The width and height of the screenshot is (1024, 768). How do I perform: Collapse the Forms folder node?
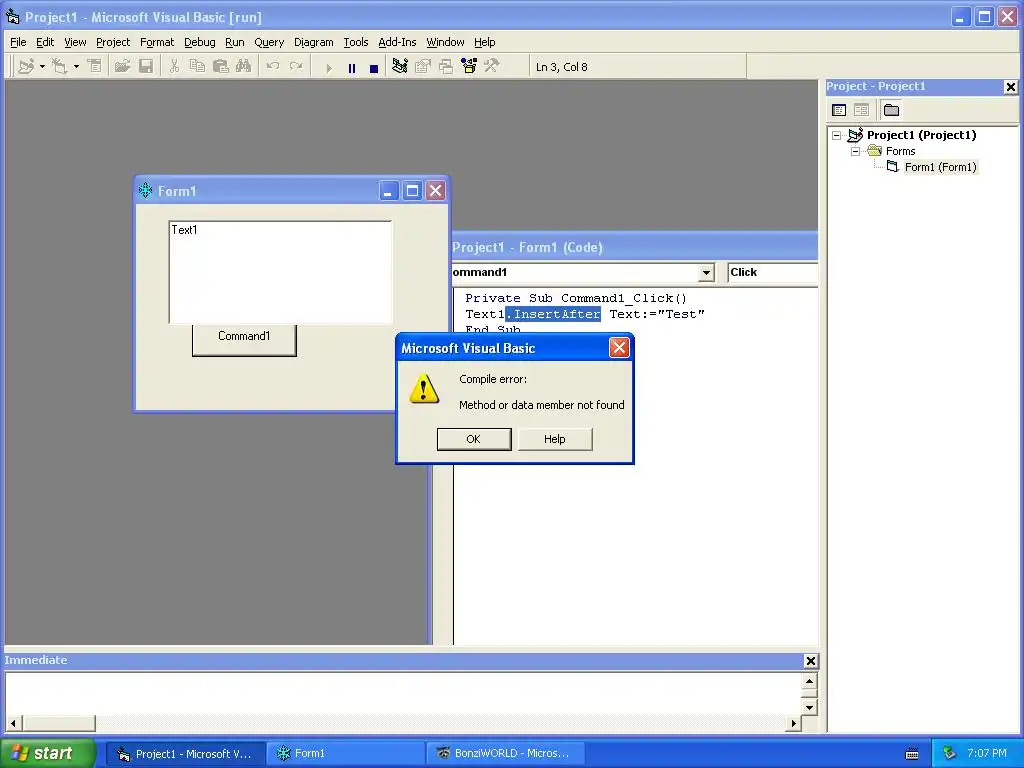[x=855, y=152]
